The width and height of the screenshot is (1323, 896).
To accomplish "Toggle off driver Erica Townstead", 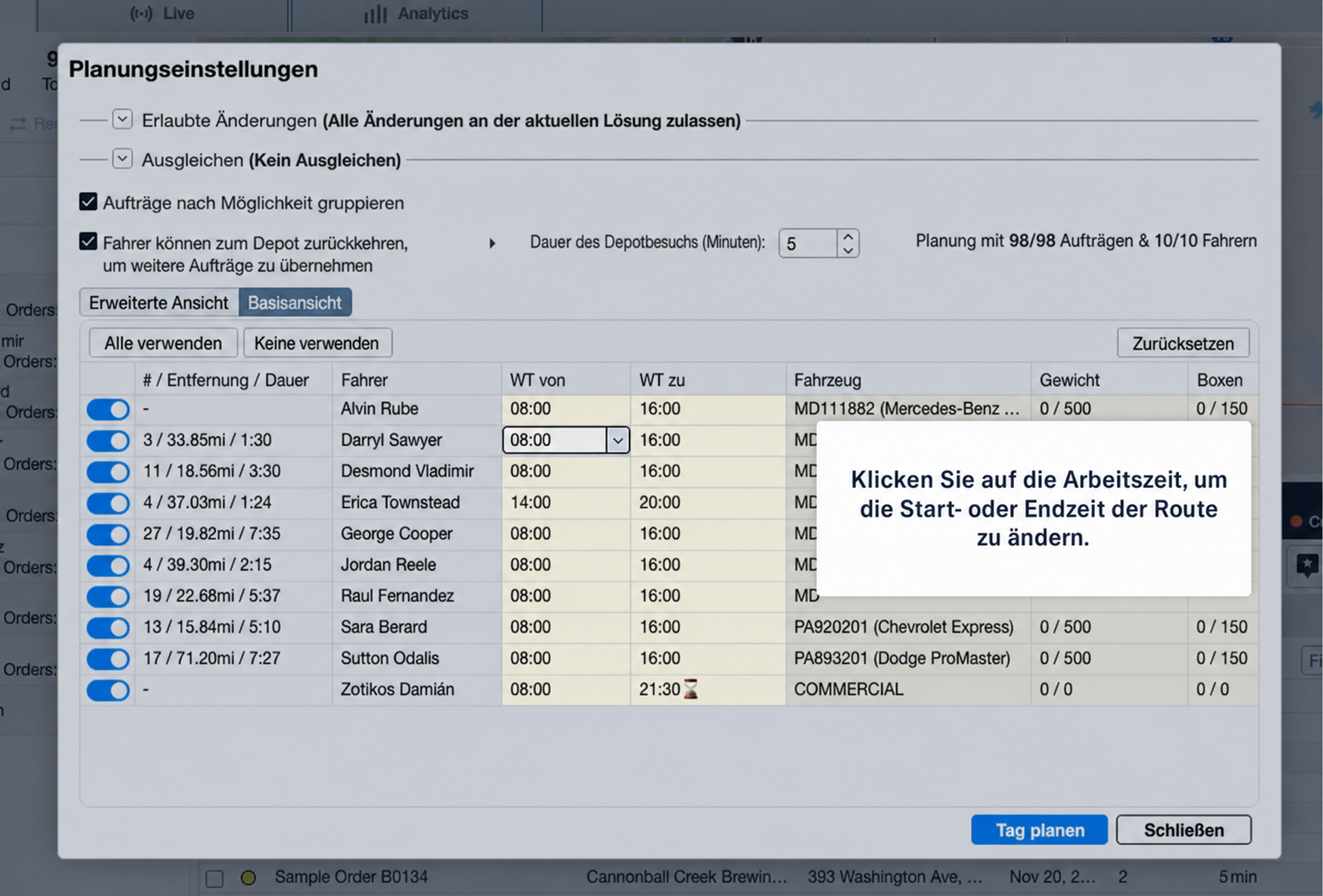I will [x=108, y=503].
